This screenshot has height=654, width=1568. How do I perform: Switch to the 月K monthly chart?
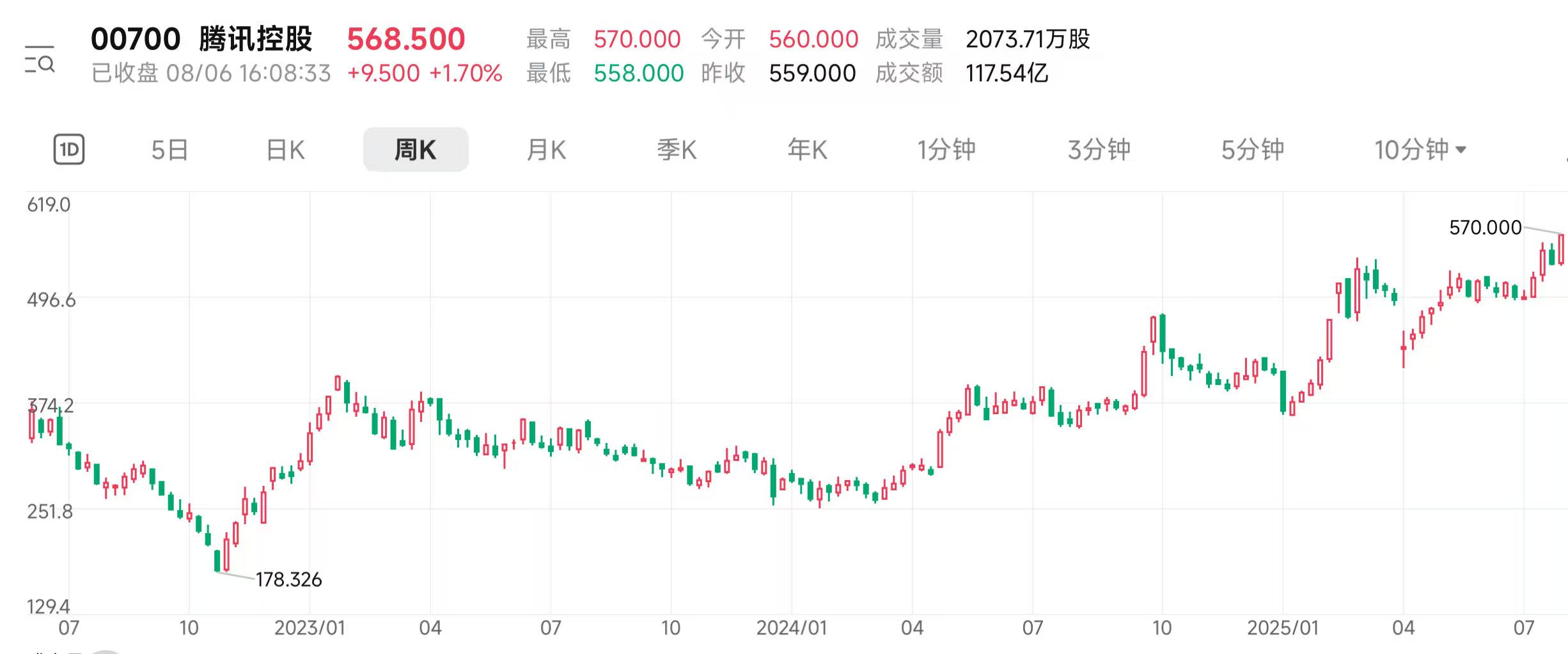(546, 150)
